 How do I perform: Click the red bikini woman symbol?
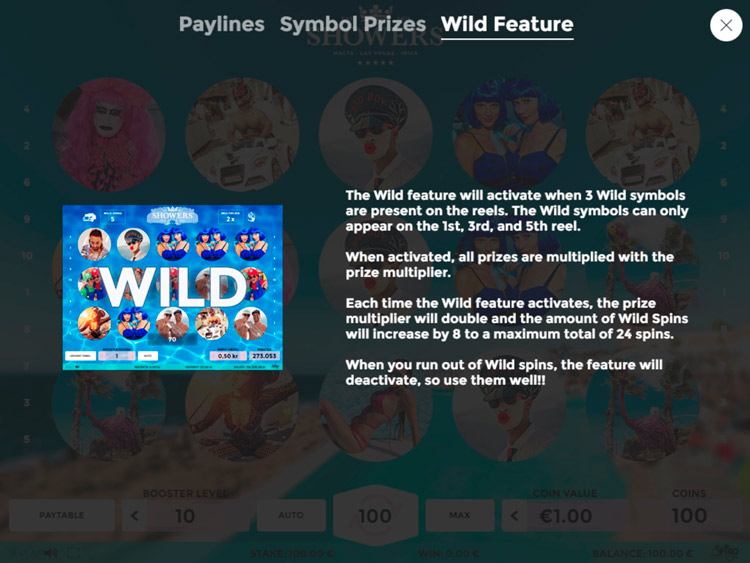point(375,411)
